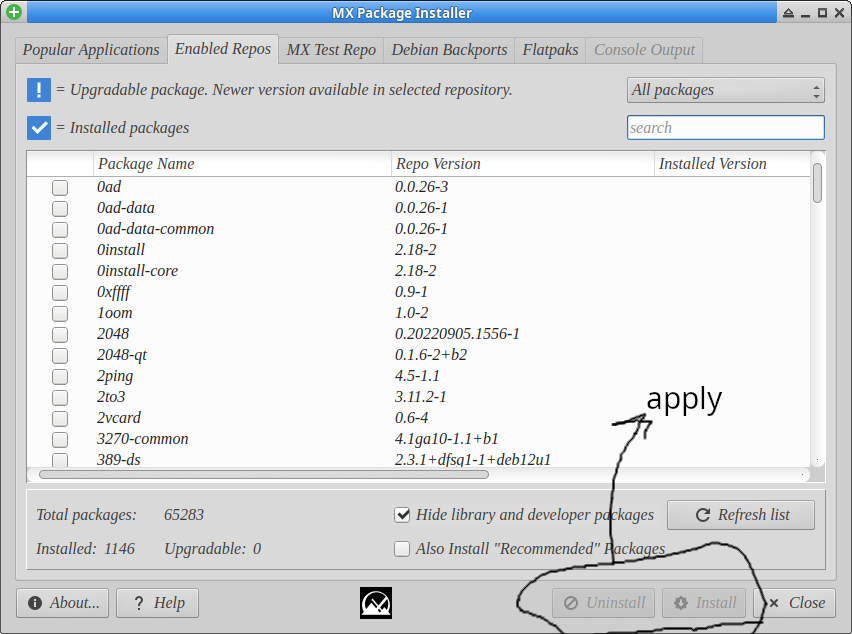Click the Installed Version column header
Viewport: 852px width, 634px height.
[732, 164]
